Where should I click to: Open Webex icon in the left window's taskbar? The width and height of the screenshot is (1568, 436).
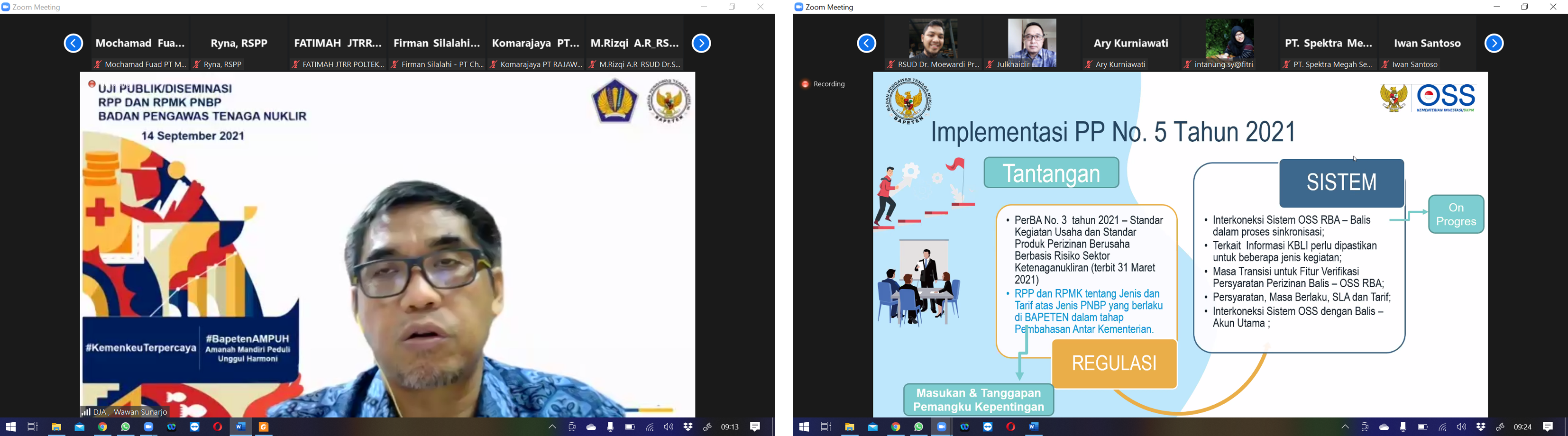coord(172,427)
